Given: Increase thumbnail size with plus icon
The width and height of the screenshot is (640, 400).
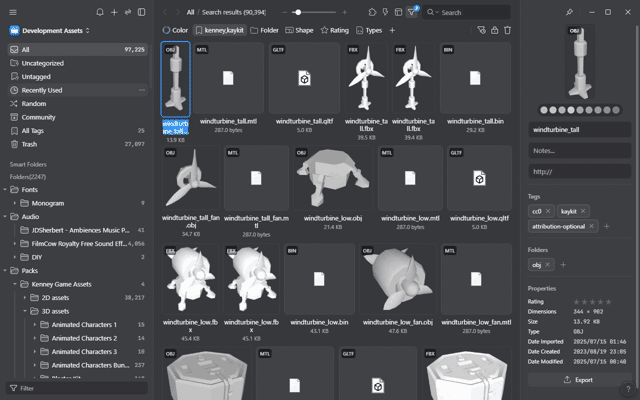Looking at the screenshot, I should 344,12.
